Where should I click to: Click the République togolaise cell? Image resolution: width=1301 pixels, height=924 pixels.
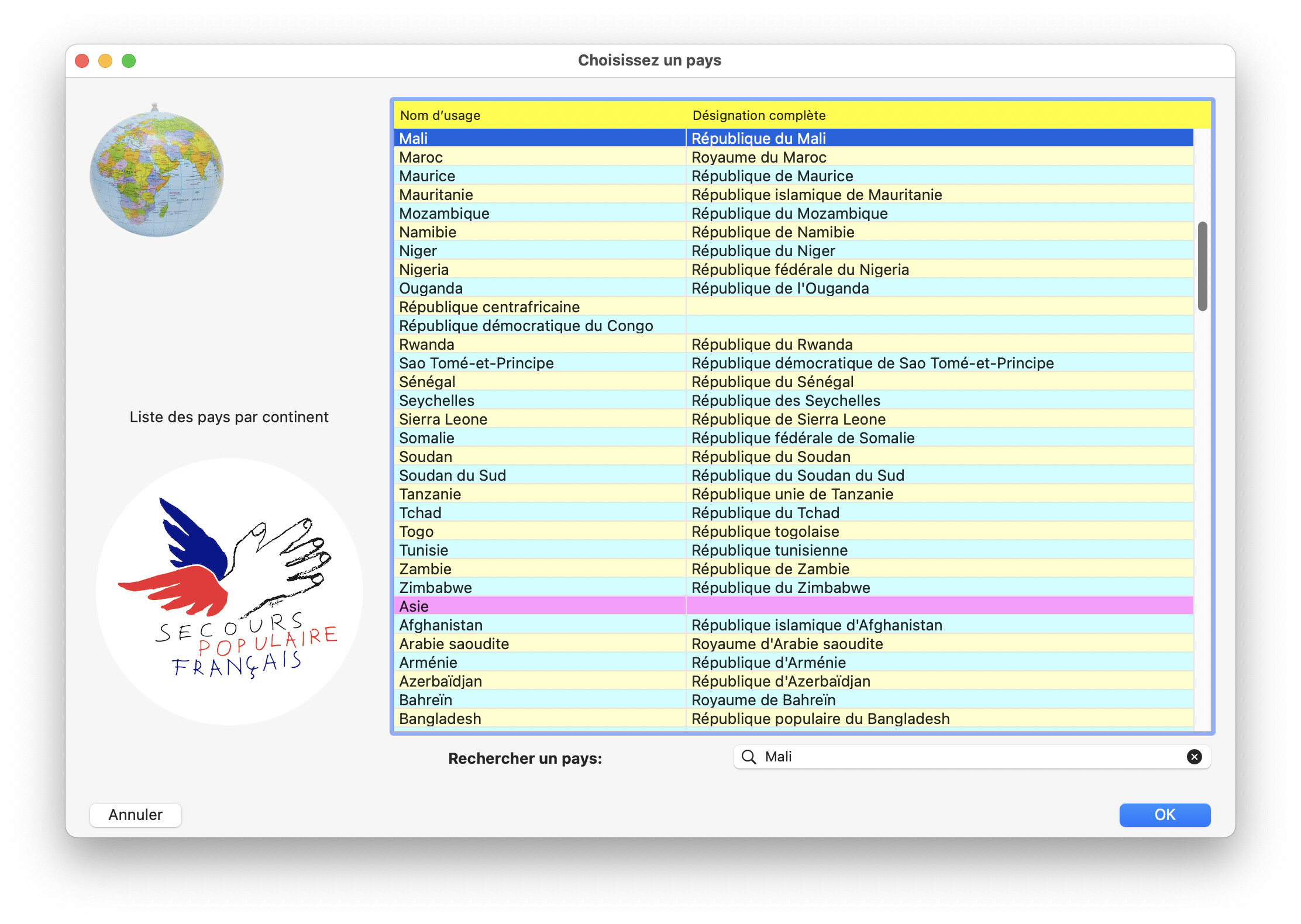pos(940,531)
